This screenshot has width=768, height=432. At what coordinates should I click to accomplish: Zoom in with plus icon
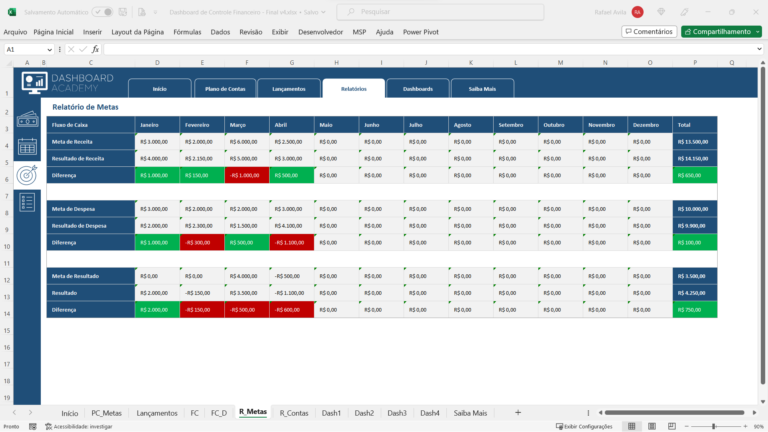click(x=745, y=427)
